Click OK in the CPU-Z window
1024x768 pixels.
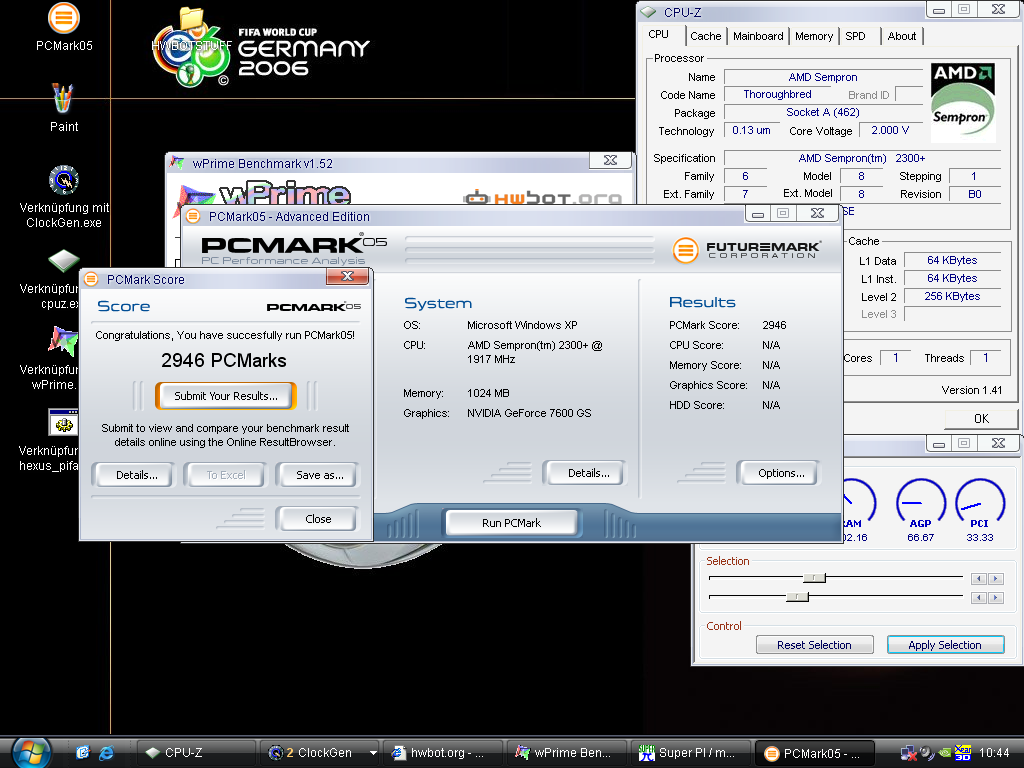coord(981,419)
